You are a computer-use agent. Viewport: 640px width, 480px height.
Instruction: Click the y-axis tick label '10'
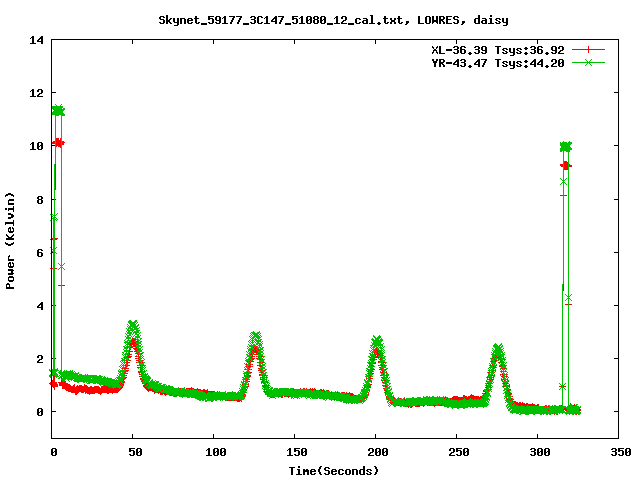tap(36, 146)
